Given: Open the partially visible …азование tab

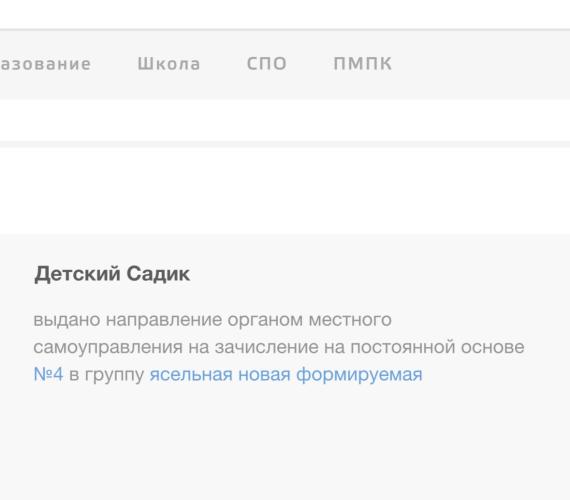Looking at the screenshot, I should [45, 64].
